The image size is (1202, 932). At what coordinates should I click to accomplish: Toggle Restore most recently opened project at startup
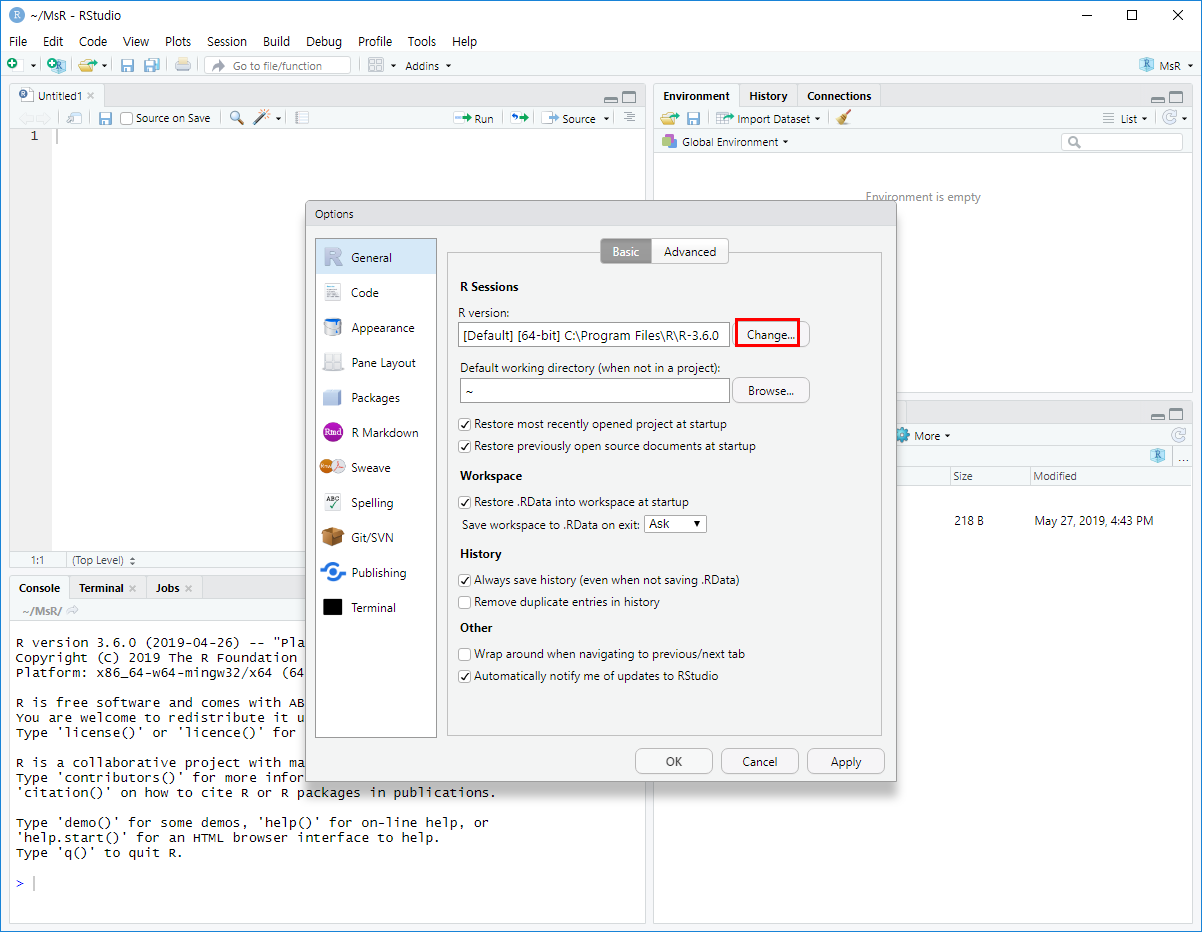coord(464,424)
